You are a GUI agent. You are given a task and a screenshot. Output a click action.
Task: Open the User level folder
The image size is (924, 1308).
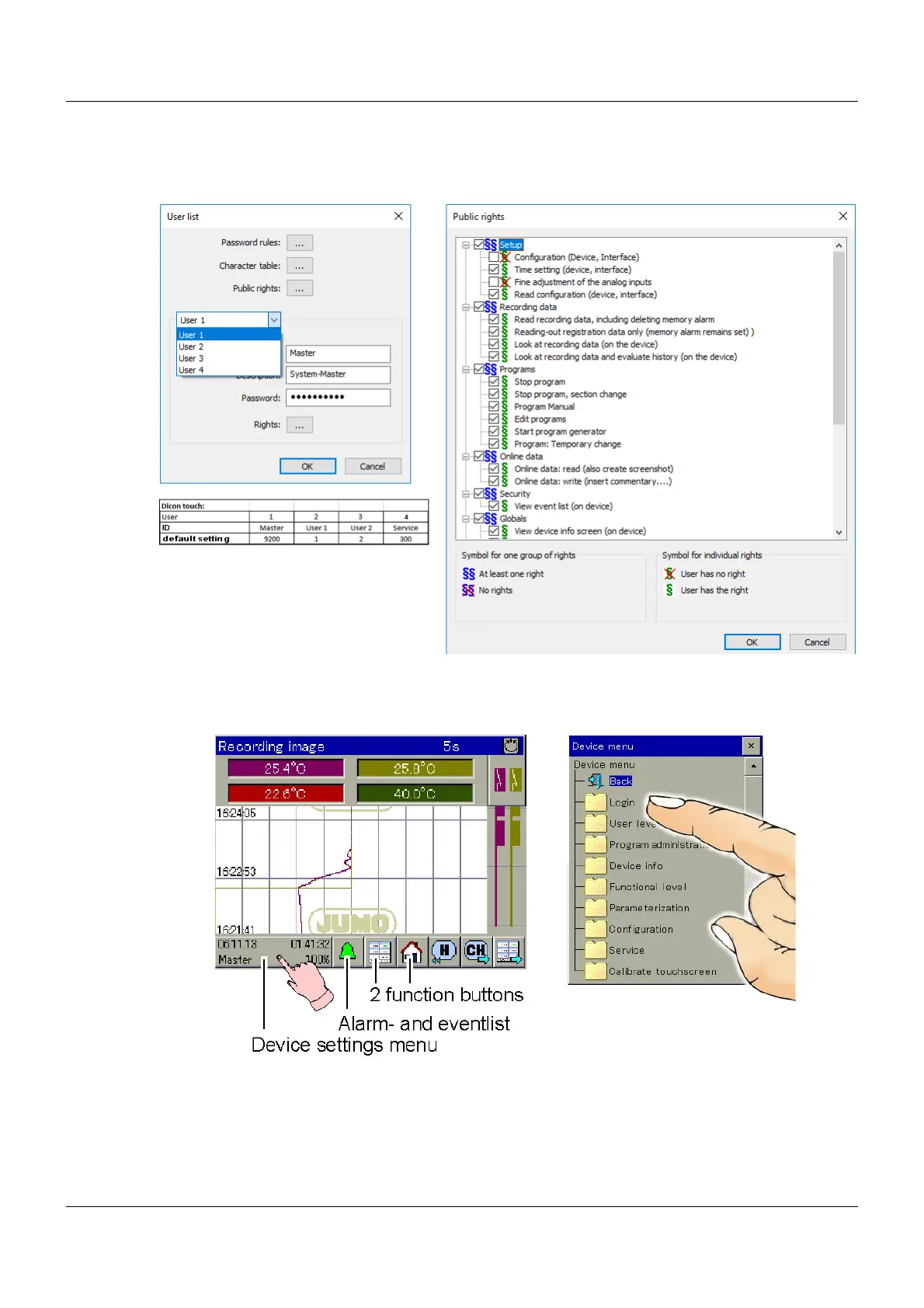[x=596, y=823]
